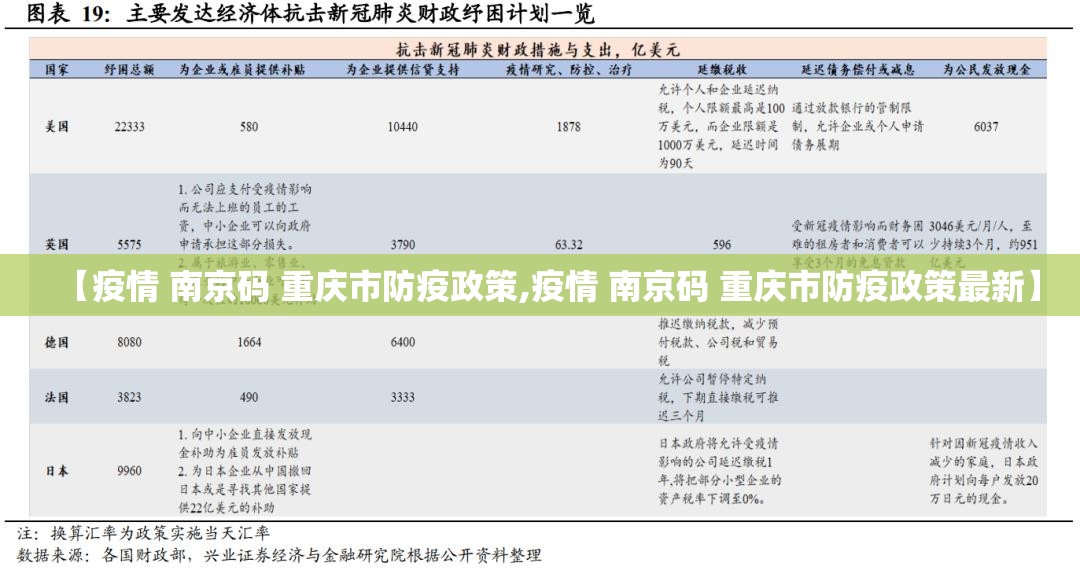
Task: Click the value 9960 for 日本
Action: [129, 471]
